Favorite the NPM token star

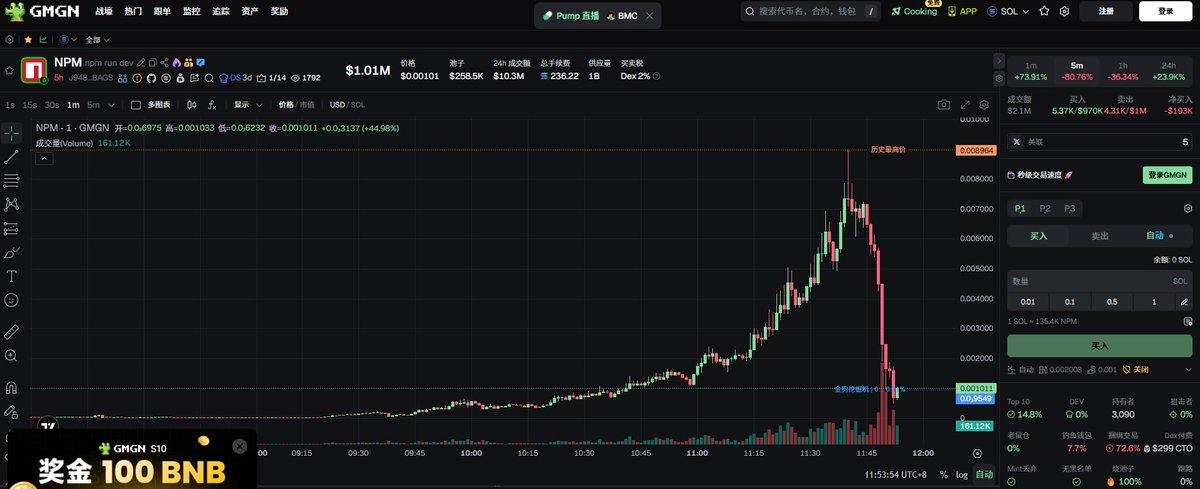point(9,71)
